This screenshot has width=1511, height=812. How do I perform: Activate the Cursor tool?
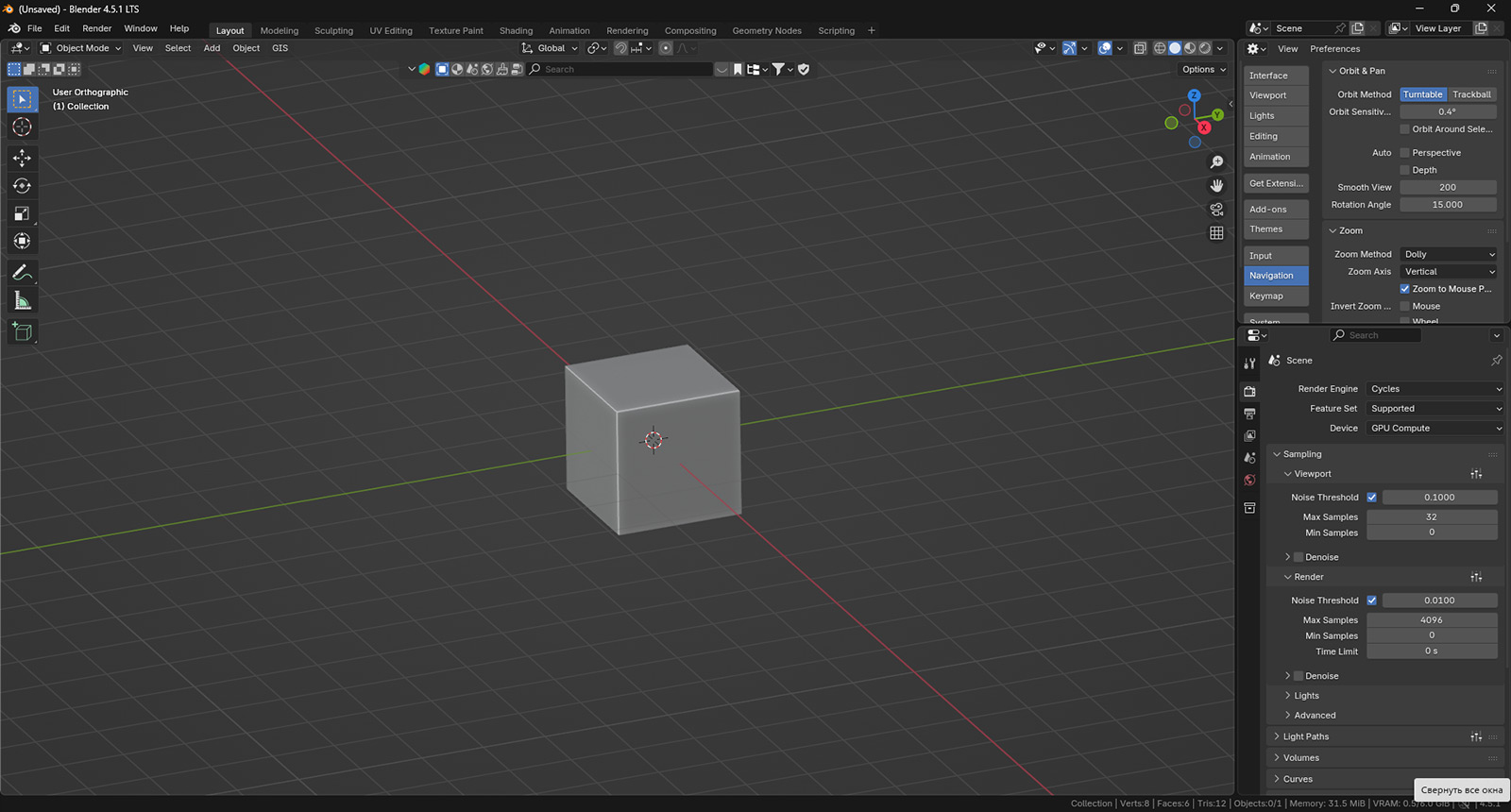point(23,127)
